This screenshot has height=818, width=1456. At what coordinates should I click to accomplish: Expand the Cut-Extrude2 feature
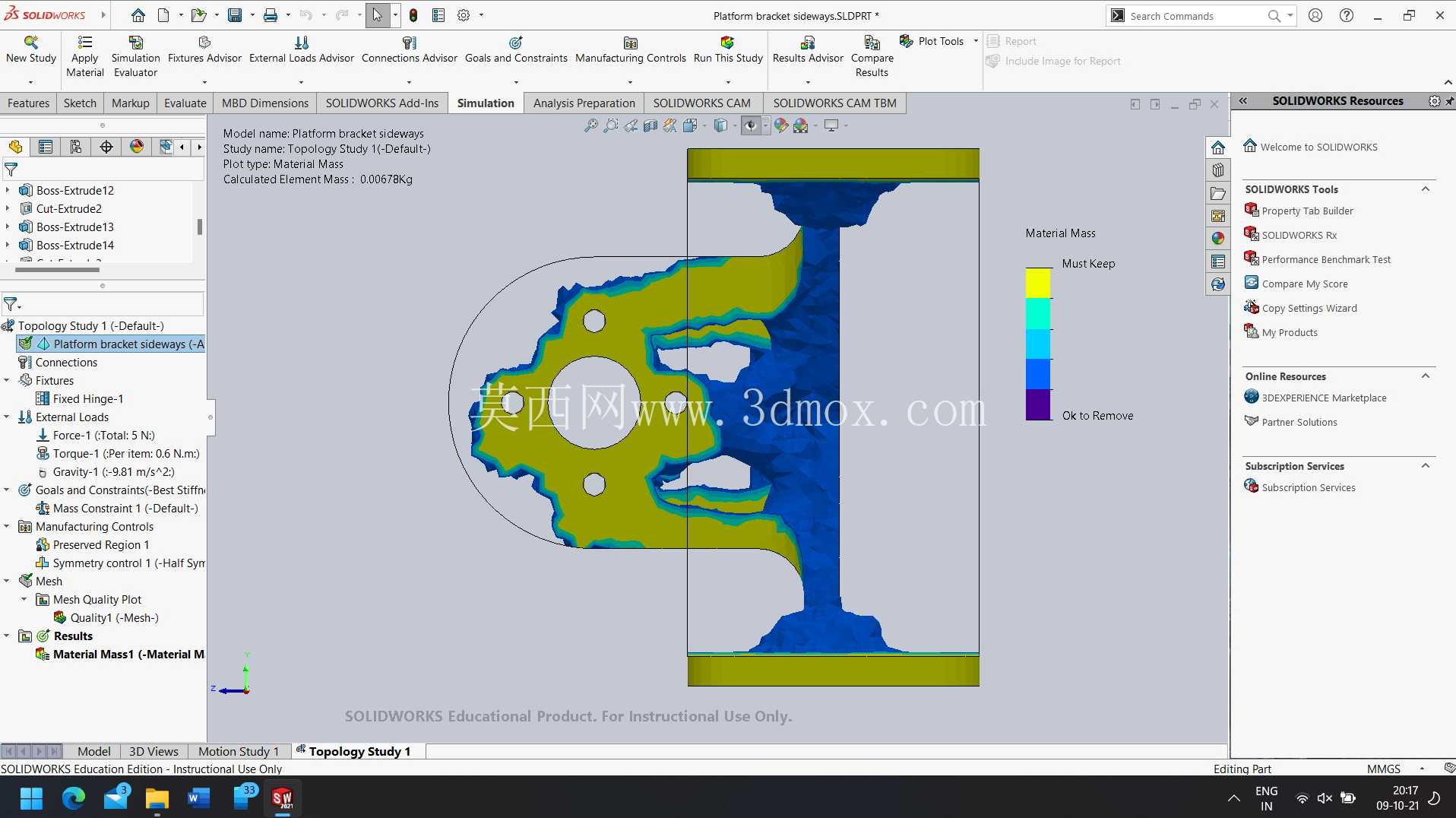click(x=8, y=208)
